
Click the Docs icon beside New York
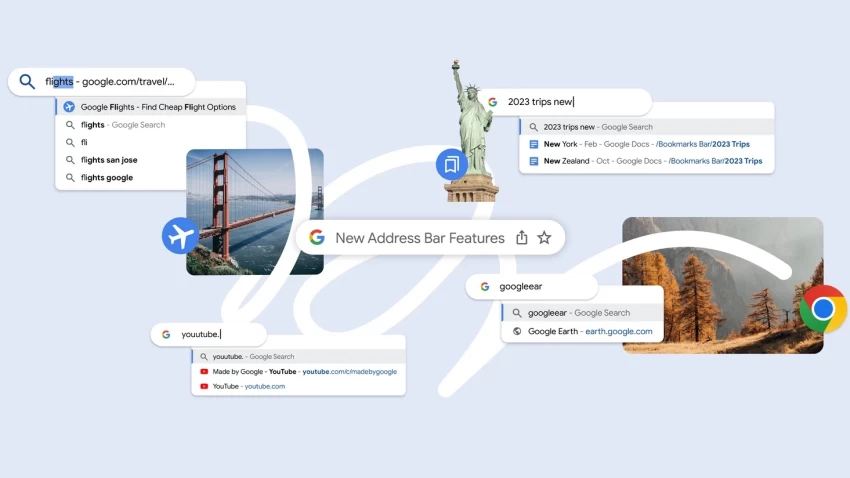[533, 144]
